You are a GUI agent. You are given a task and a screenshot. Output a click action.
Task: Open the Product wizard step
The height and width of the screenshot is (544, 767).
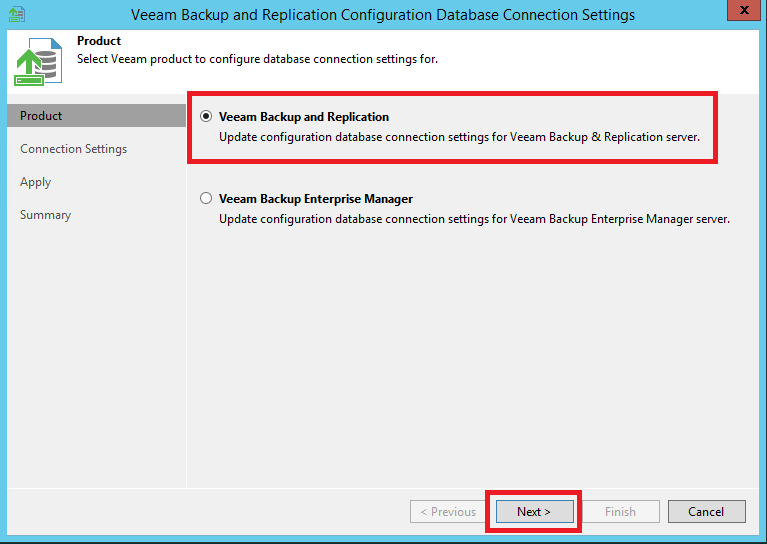pyautogui.click(x=96, y=115)
